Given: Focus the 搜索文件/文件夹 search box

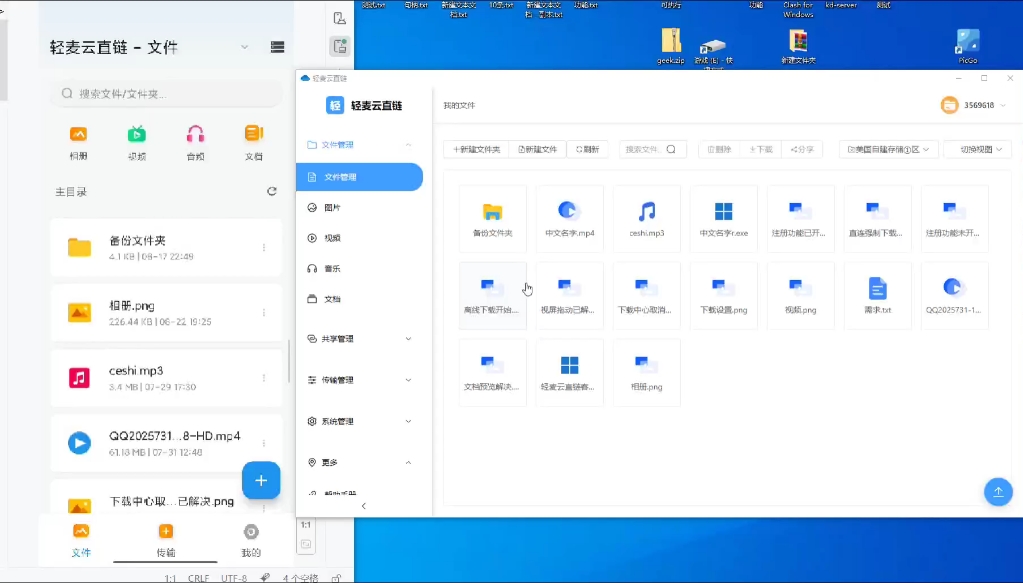Looking at the screenshot, I should click(167, 93).
